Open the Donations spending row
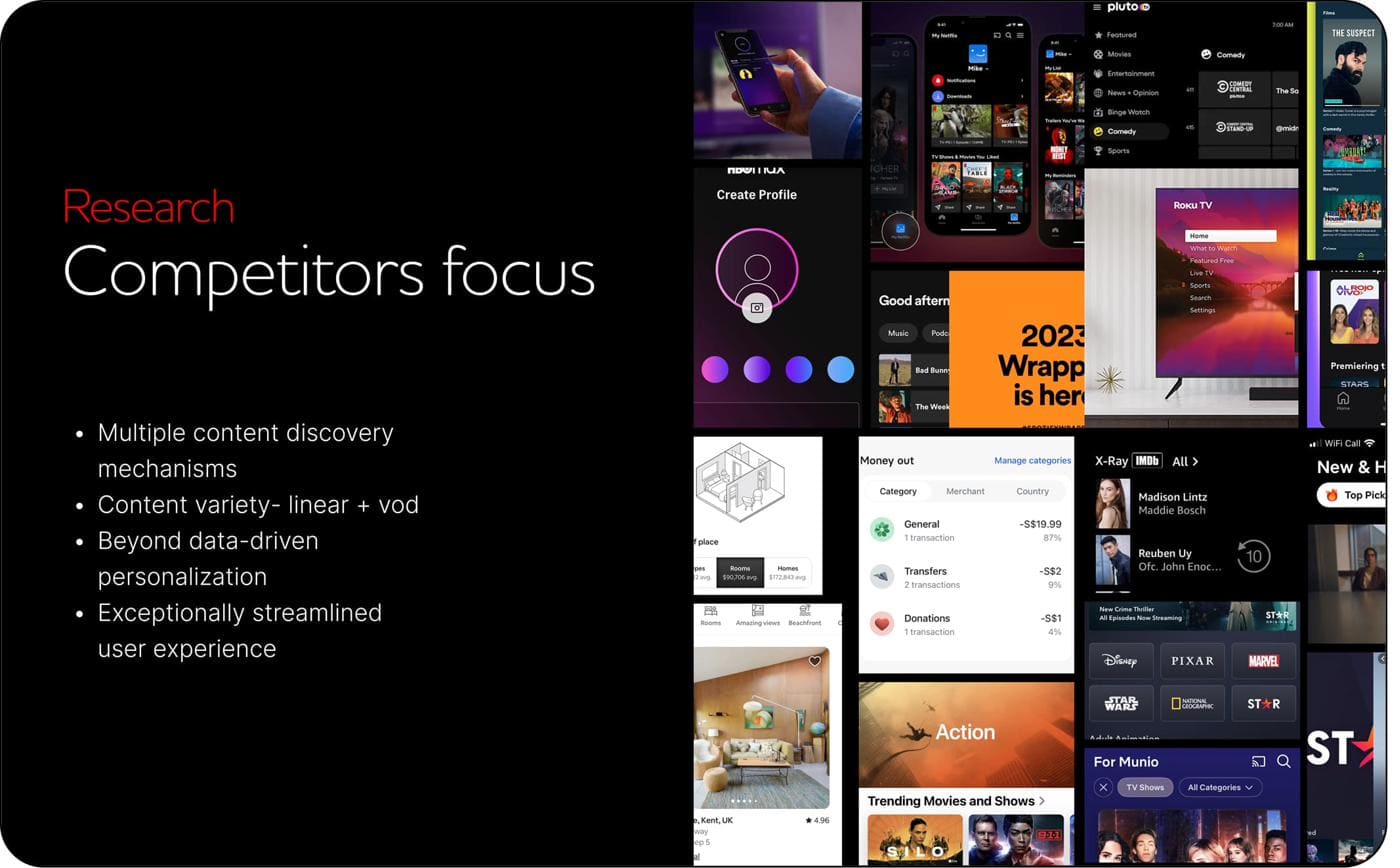The height and width of the screenshot is (868, 1400). pyautogui.click(x=965, y=624)
